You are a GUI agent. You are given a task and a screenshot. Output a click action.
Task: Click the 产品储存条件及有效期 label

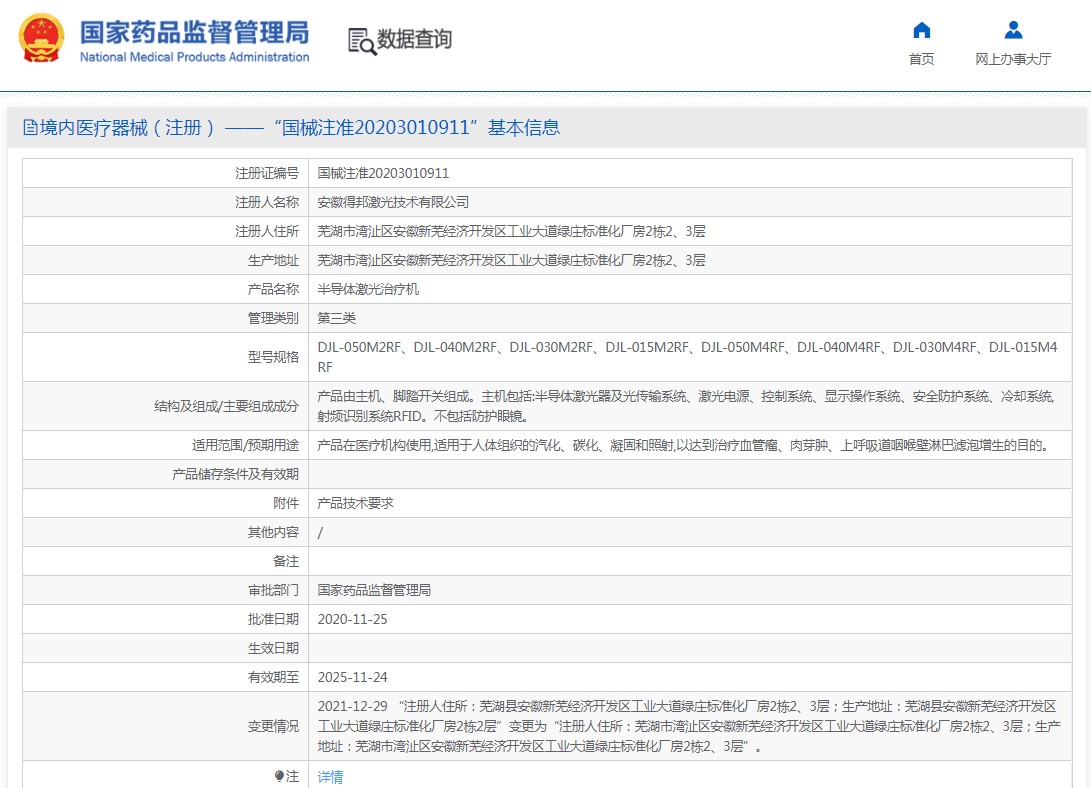click(235, 474)
